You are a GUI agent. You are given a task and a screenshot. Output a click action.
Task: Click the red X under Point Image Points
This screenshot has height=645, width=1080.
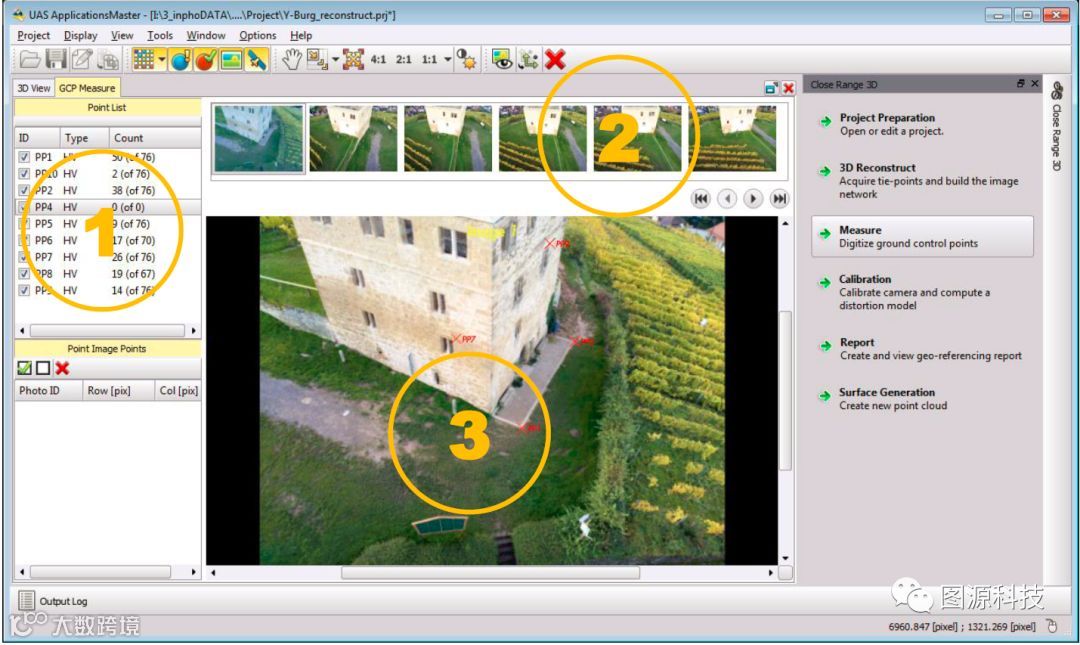[62, 368]
